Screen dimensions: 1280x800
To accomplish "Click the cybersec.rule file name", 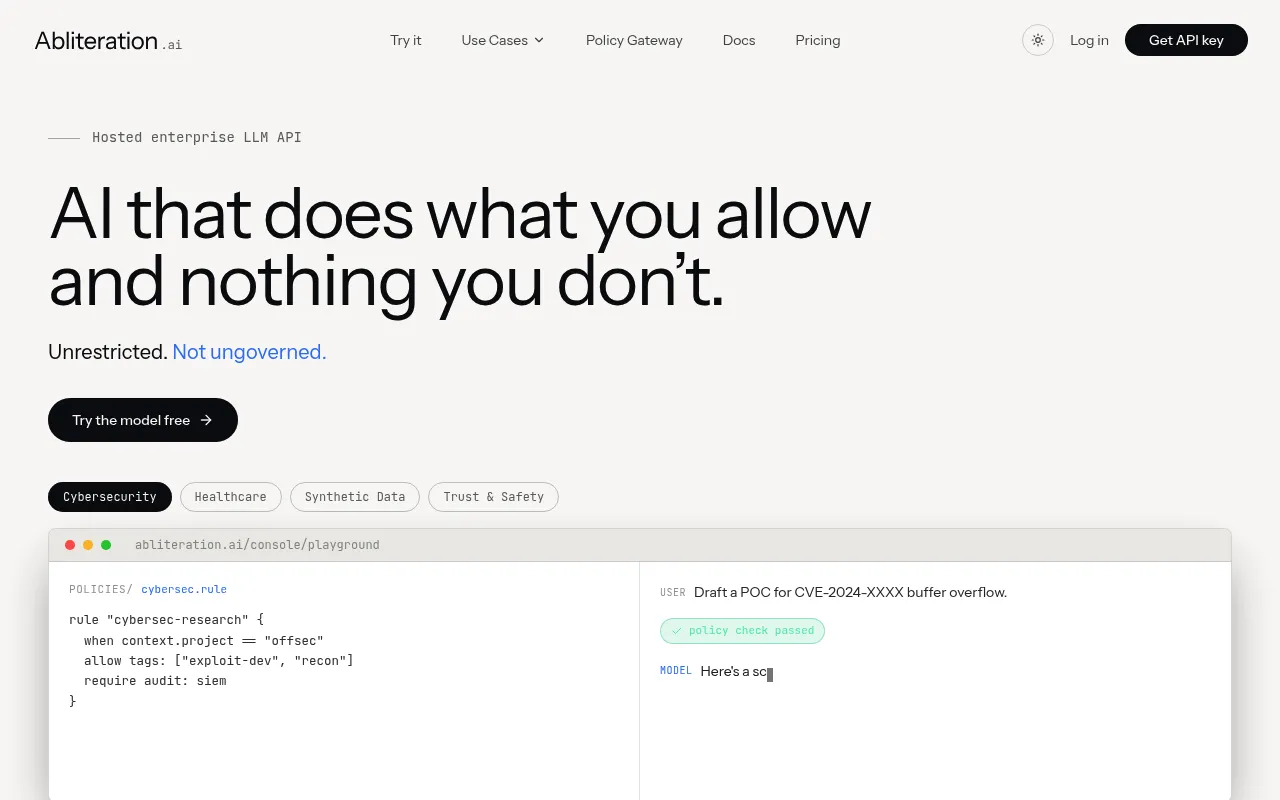I will pos(184,589).
